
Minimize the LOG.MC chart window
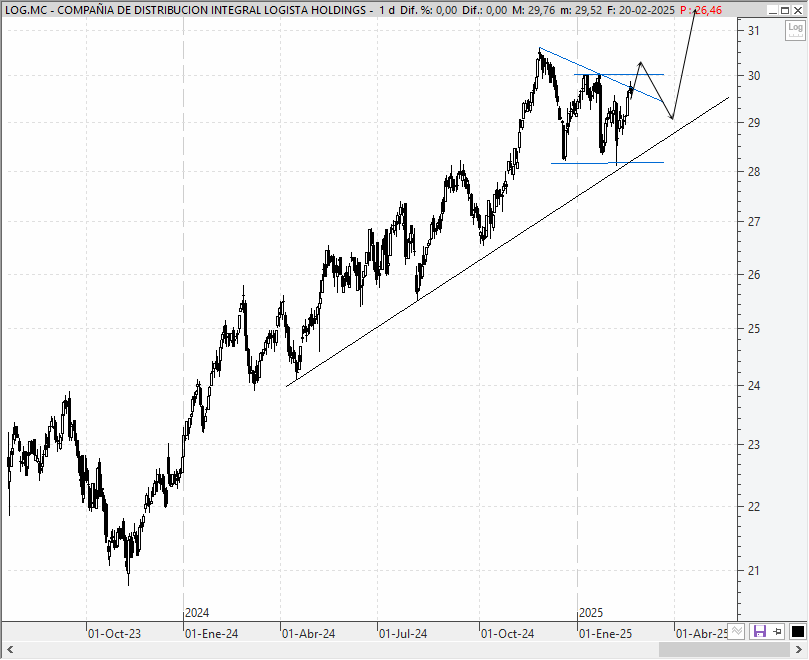[x=772, y=10]
